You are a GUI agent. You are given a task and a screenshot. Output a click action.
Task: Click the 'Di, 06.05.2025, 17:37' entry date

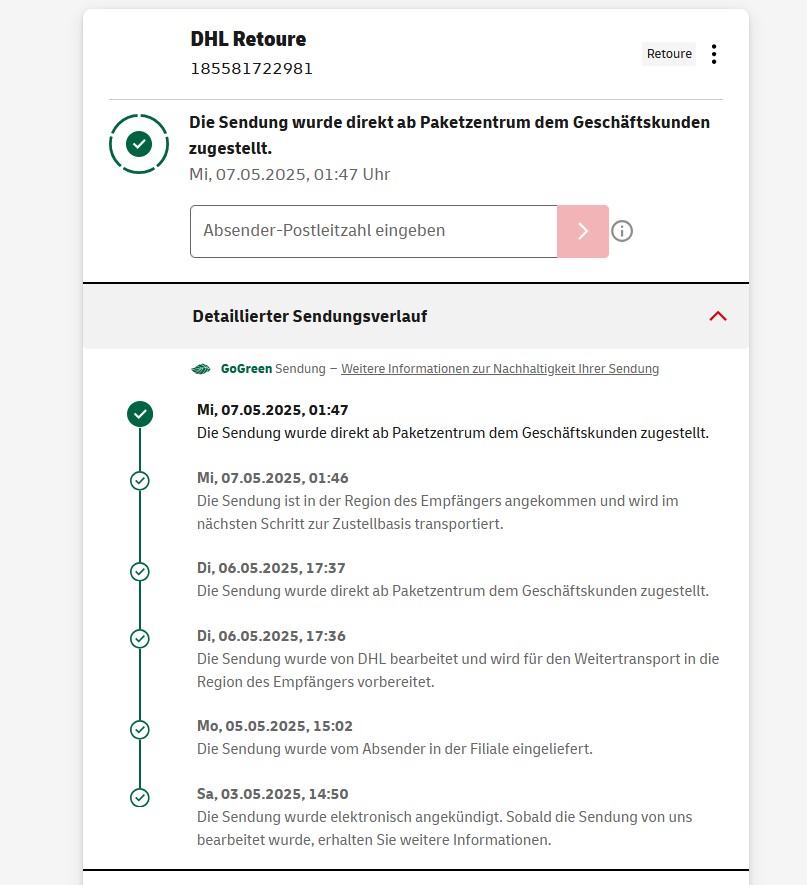point(271,568)
